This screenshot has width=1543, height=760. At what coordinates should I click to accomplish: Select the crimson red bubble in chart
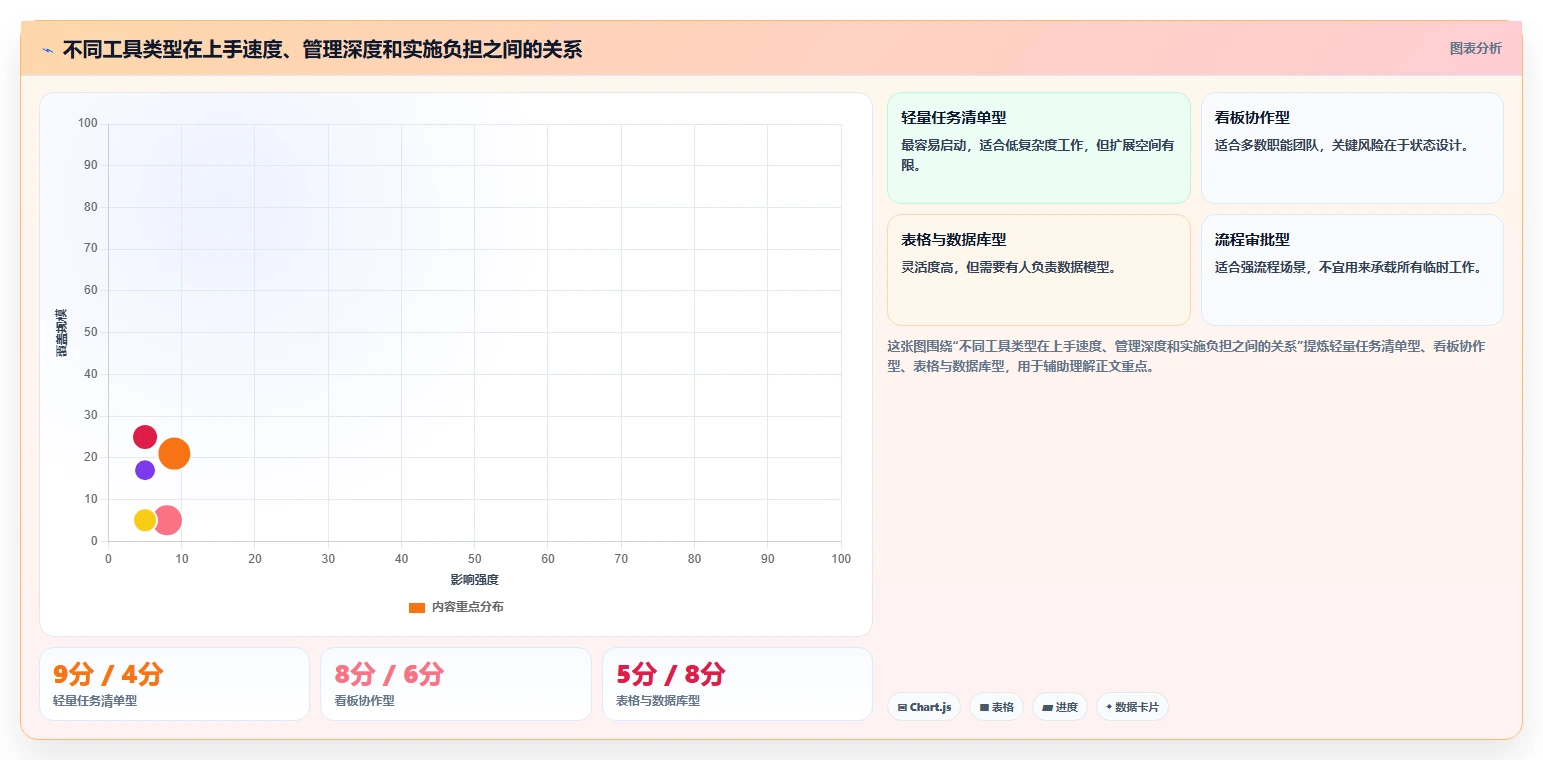(x=145, y=437)
